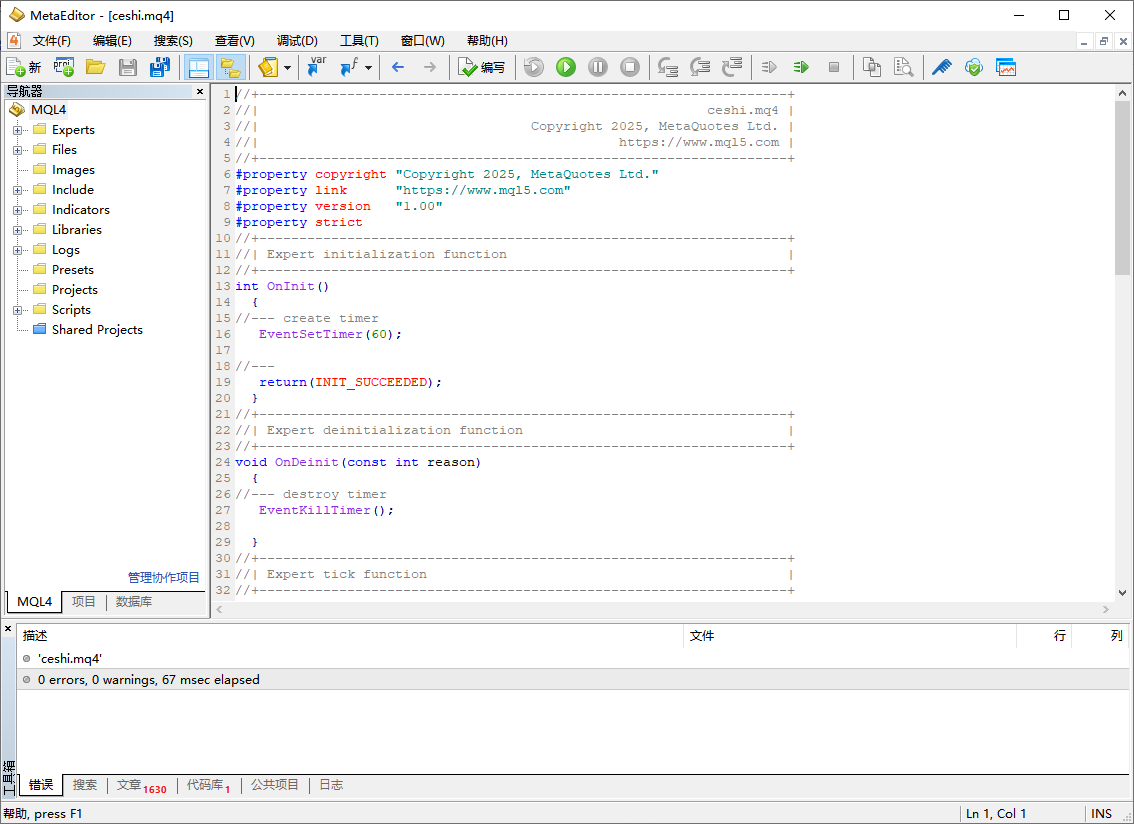Viewport: 1134px width, 824px height.
Task: Open the 搜索(S) menu
Action: (x=173, y=41)
